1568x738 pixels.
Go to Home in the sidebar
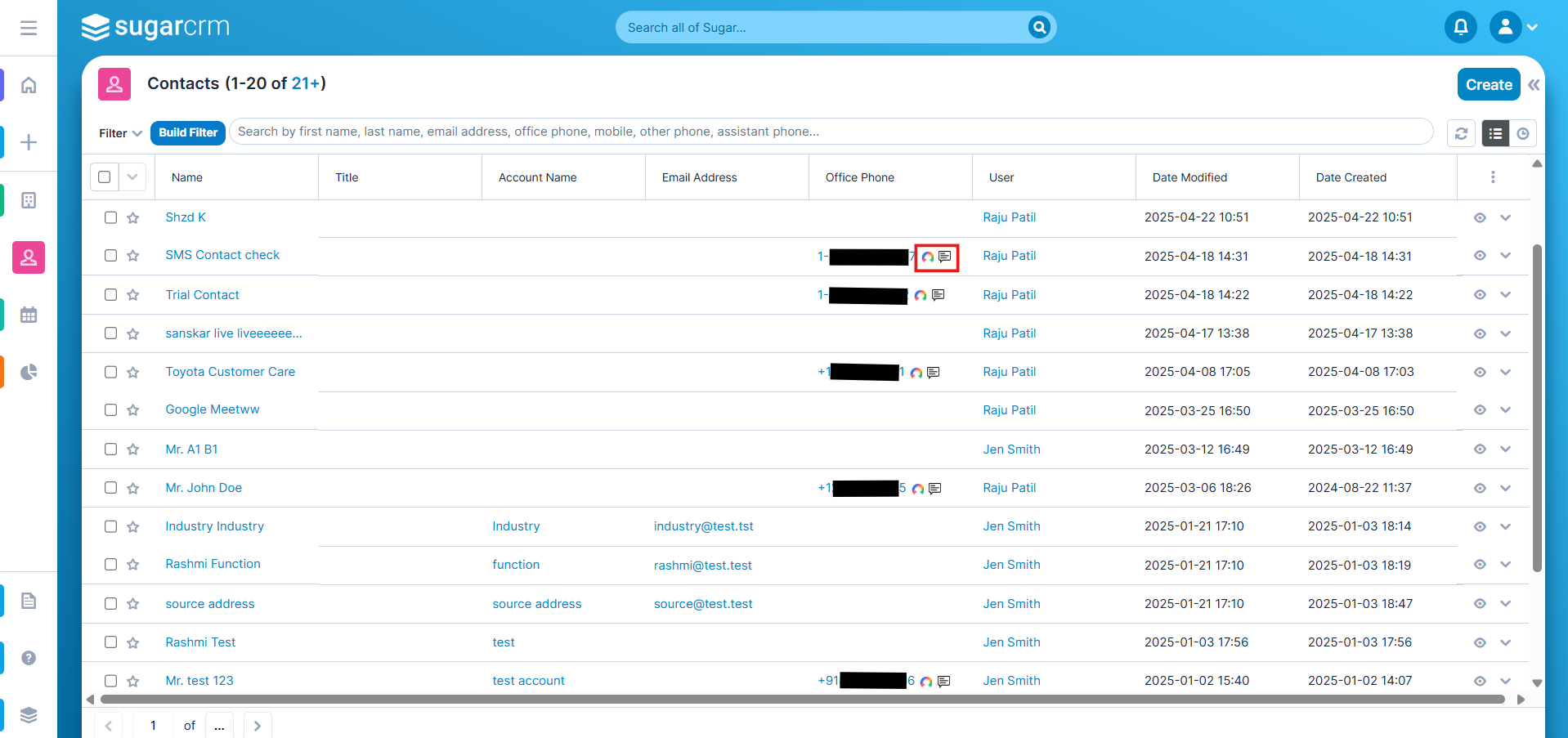tap(29, 85)
